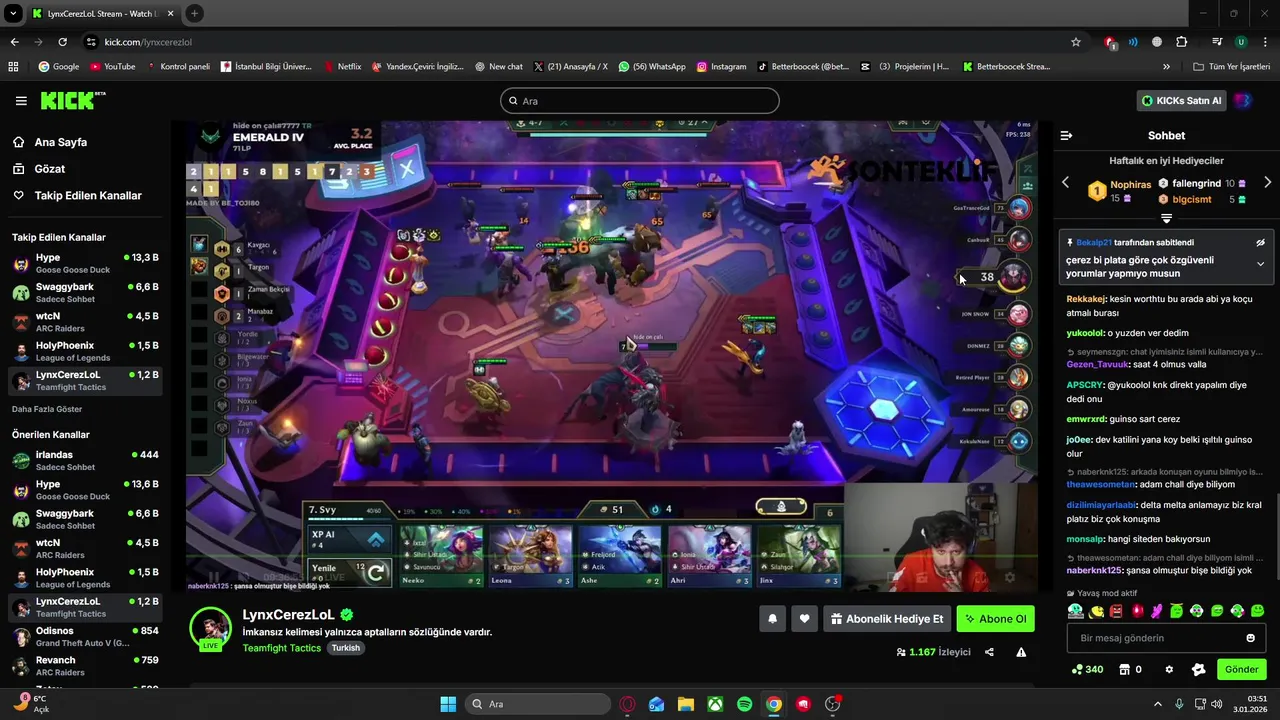
Task: Open Revanch recommended channel
Action: 85,666
